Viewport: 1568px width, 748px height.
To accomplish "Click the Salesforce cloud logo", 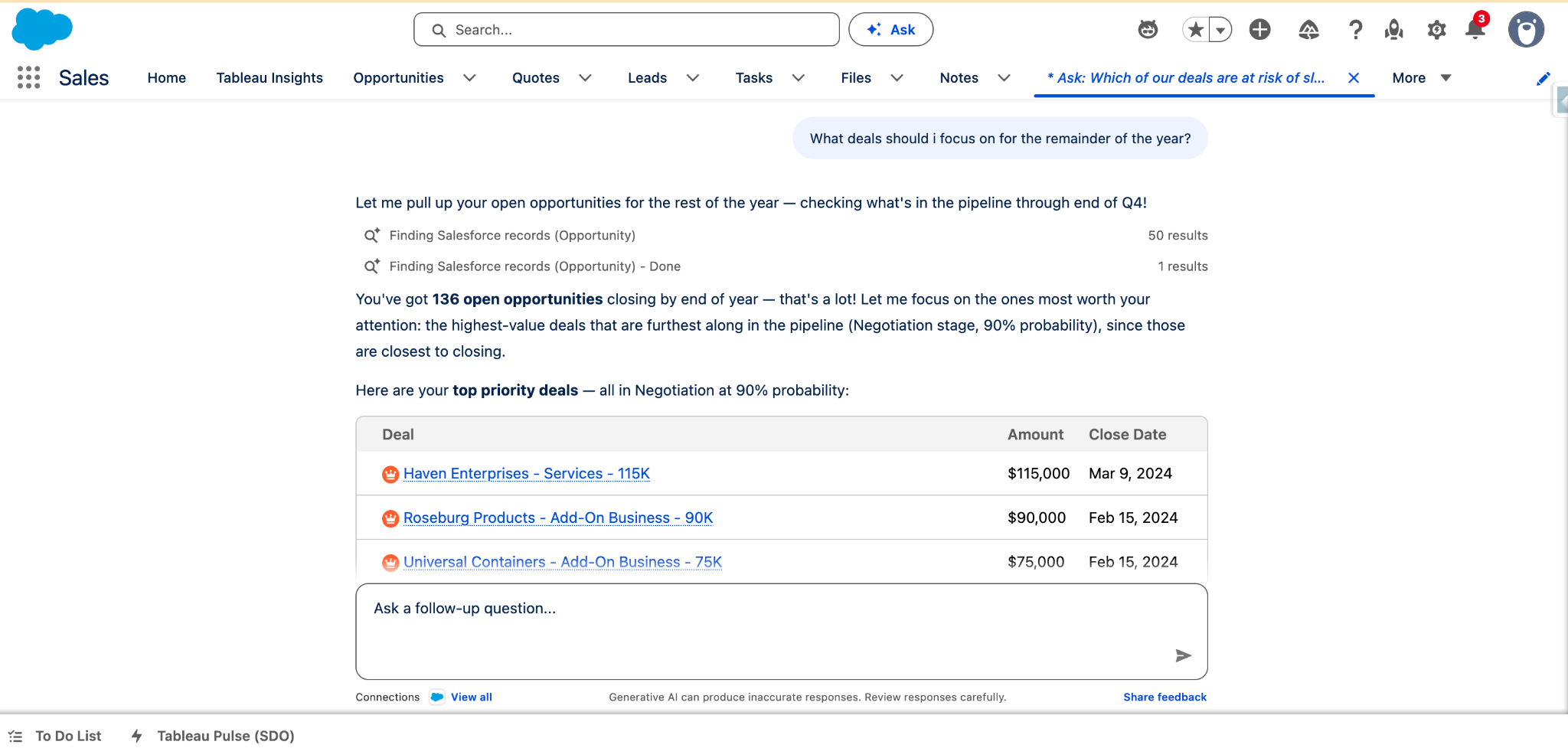I will [x=42, y=29].
